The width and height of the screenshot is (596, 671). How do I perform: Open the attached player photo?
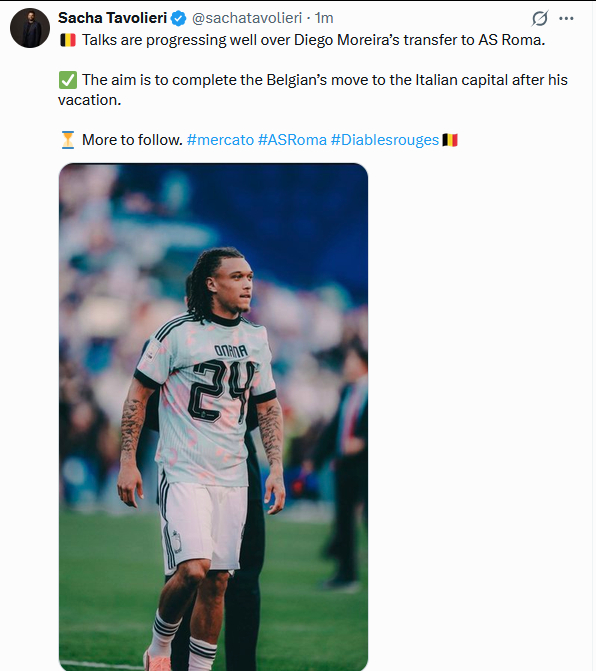pos(213,417)
